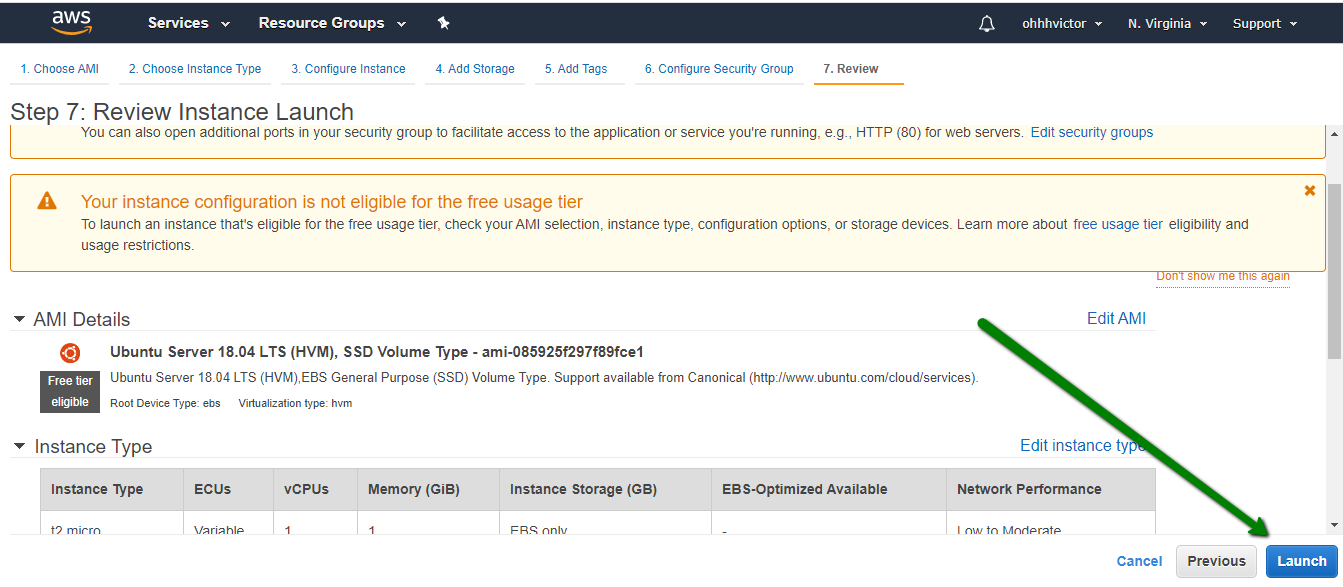Go to step 1. Choose AMI
1343x587 pixels.
click(59, 69)
